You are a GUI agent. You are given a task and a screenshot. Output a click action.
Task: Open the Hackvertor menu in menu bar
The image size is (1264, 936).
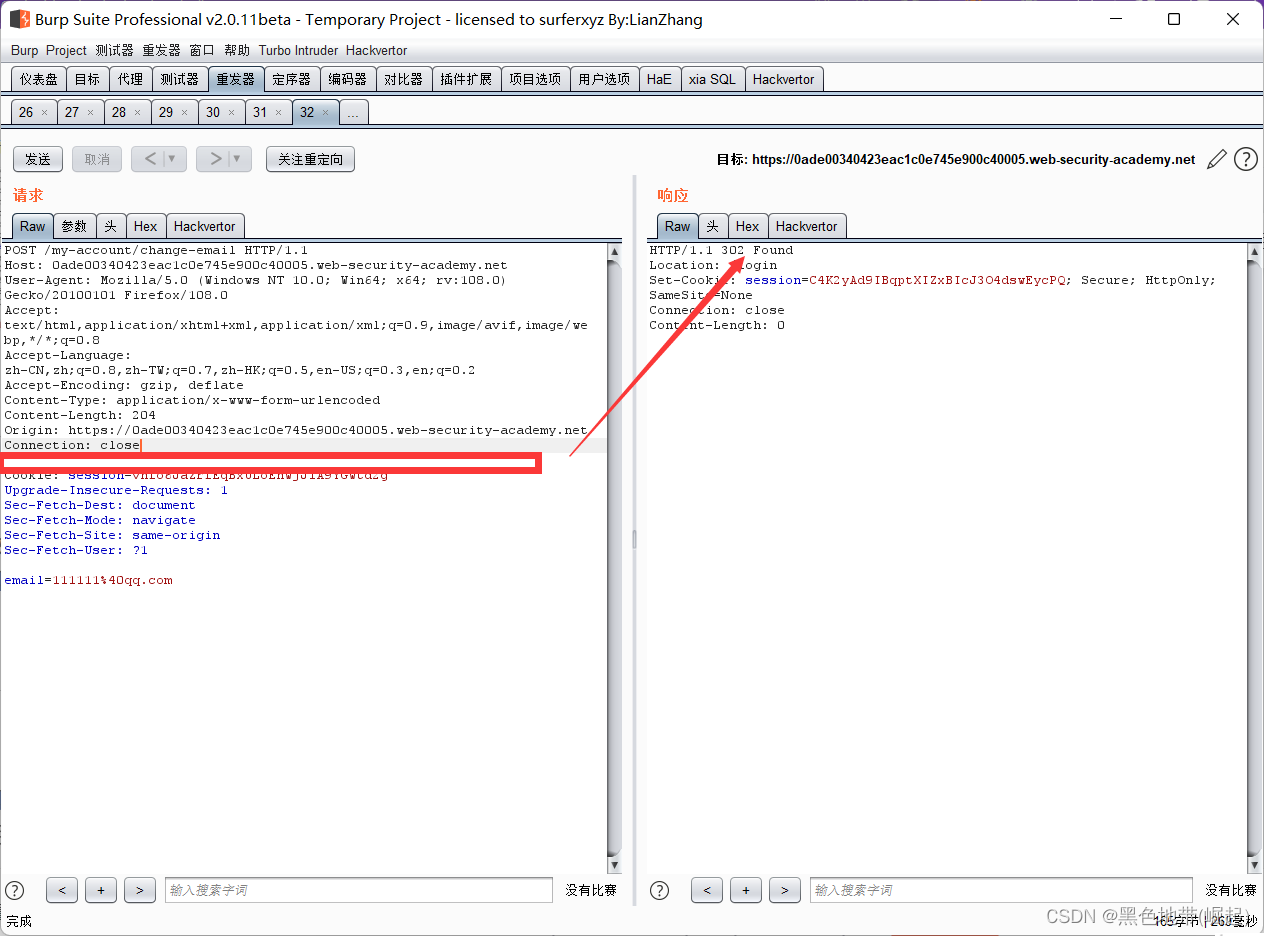377,50
